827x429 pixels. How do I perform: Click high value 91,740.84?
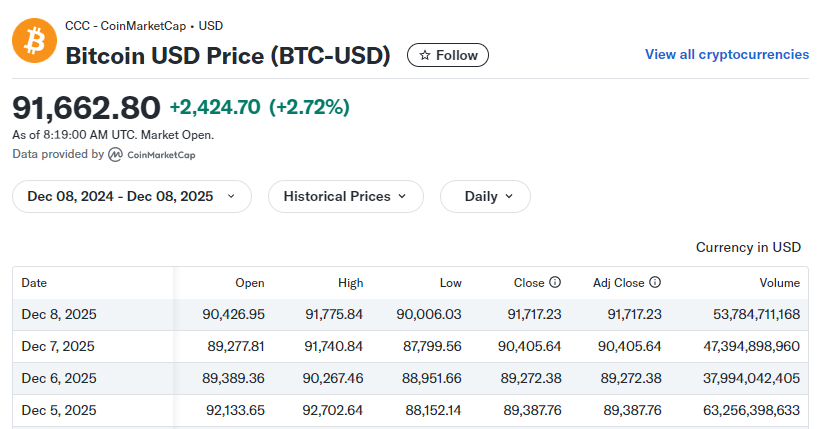333,347
